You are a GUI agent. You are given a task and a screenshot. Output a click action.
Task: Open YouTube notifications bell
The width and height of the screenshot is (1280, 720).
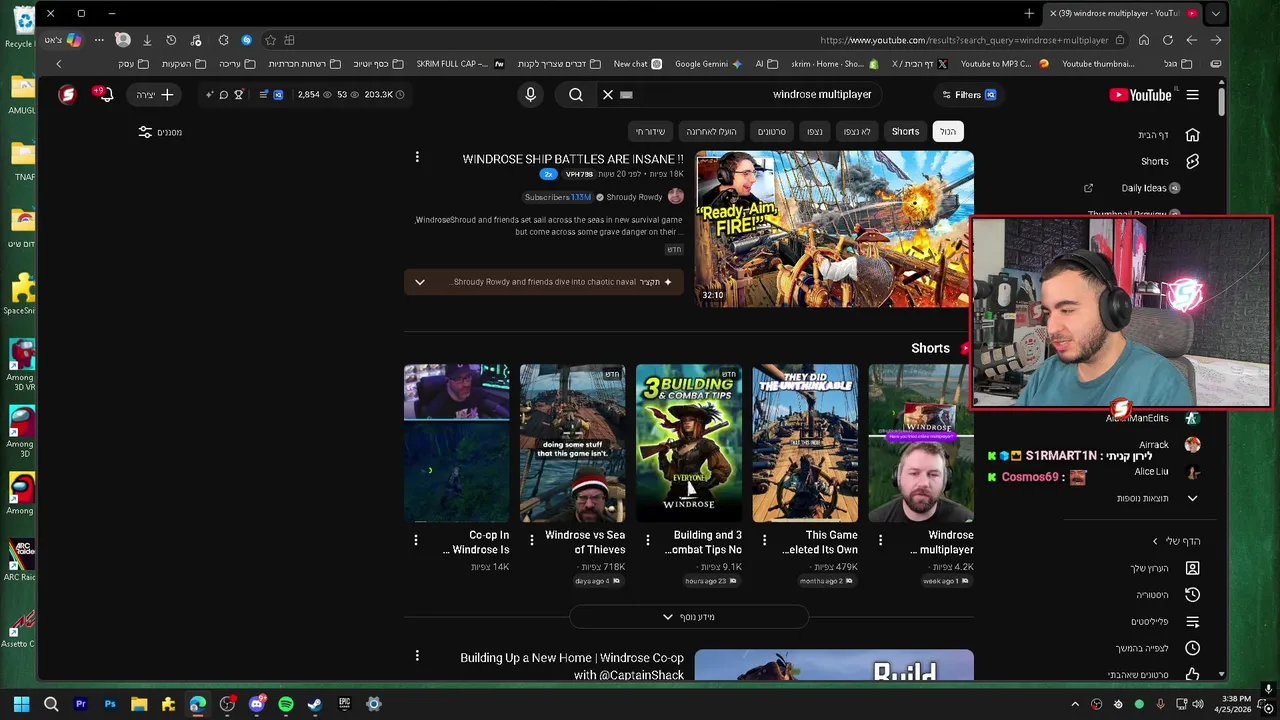(x=105, y=94)
